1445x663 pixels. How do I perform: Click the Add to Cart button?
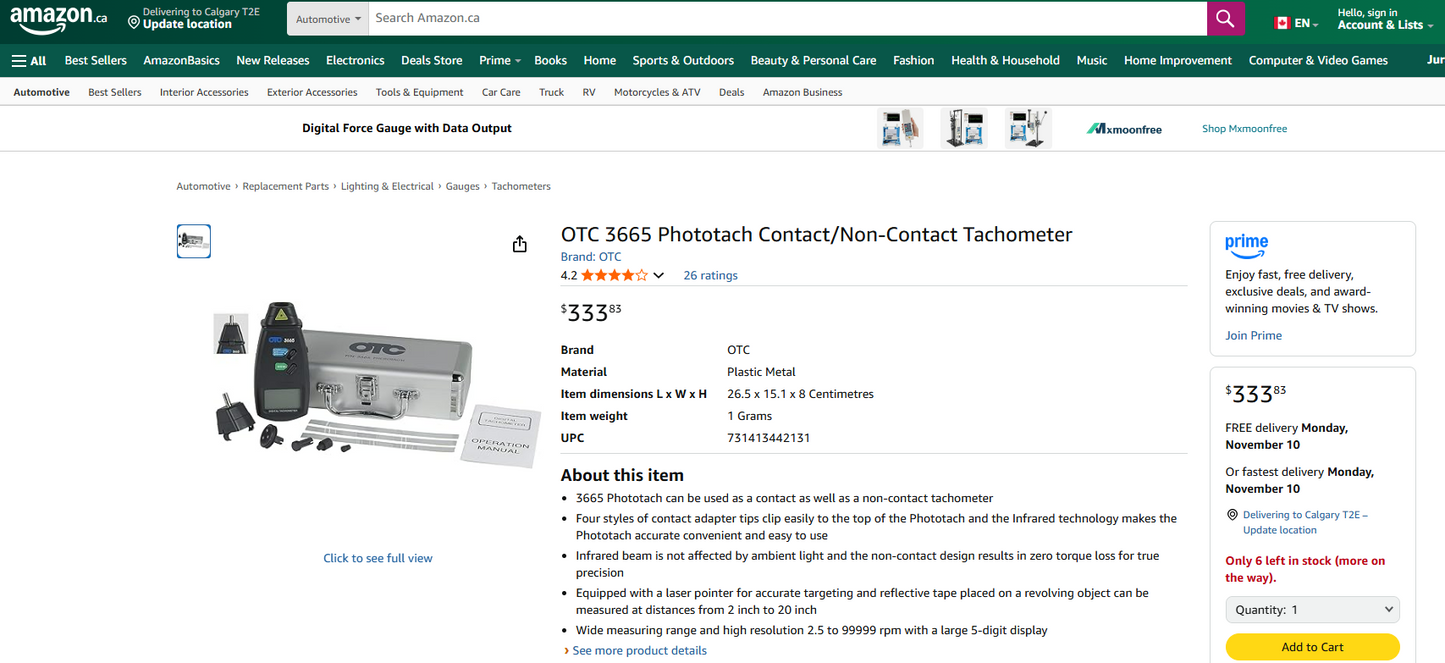pyautogui.click(x=1312, y=647)
